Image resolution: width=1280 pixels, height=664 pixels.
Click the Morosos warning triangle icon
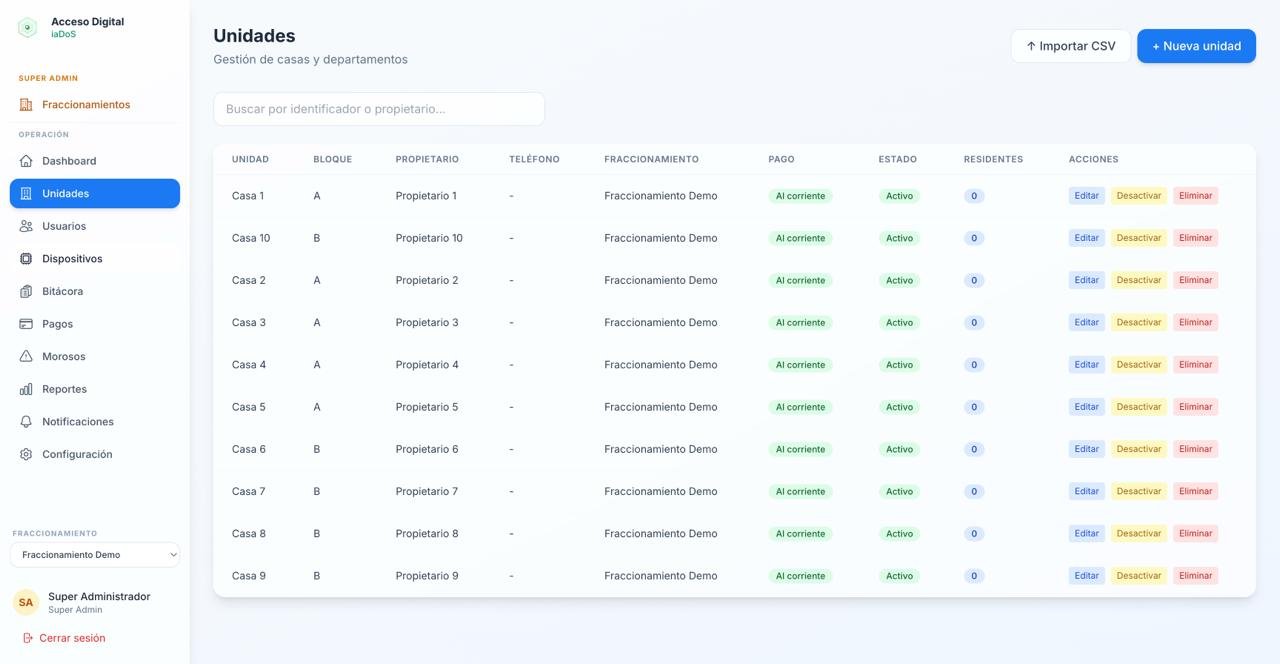[26, 357]
